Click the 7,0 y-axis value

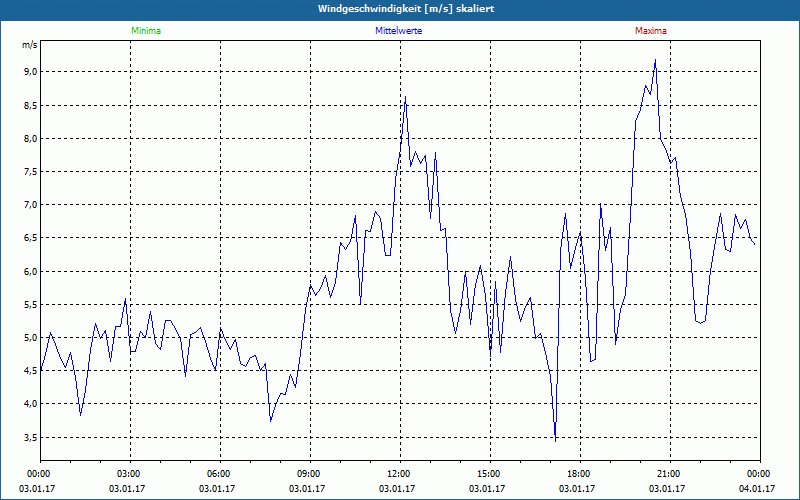(31, 205)
